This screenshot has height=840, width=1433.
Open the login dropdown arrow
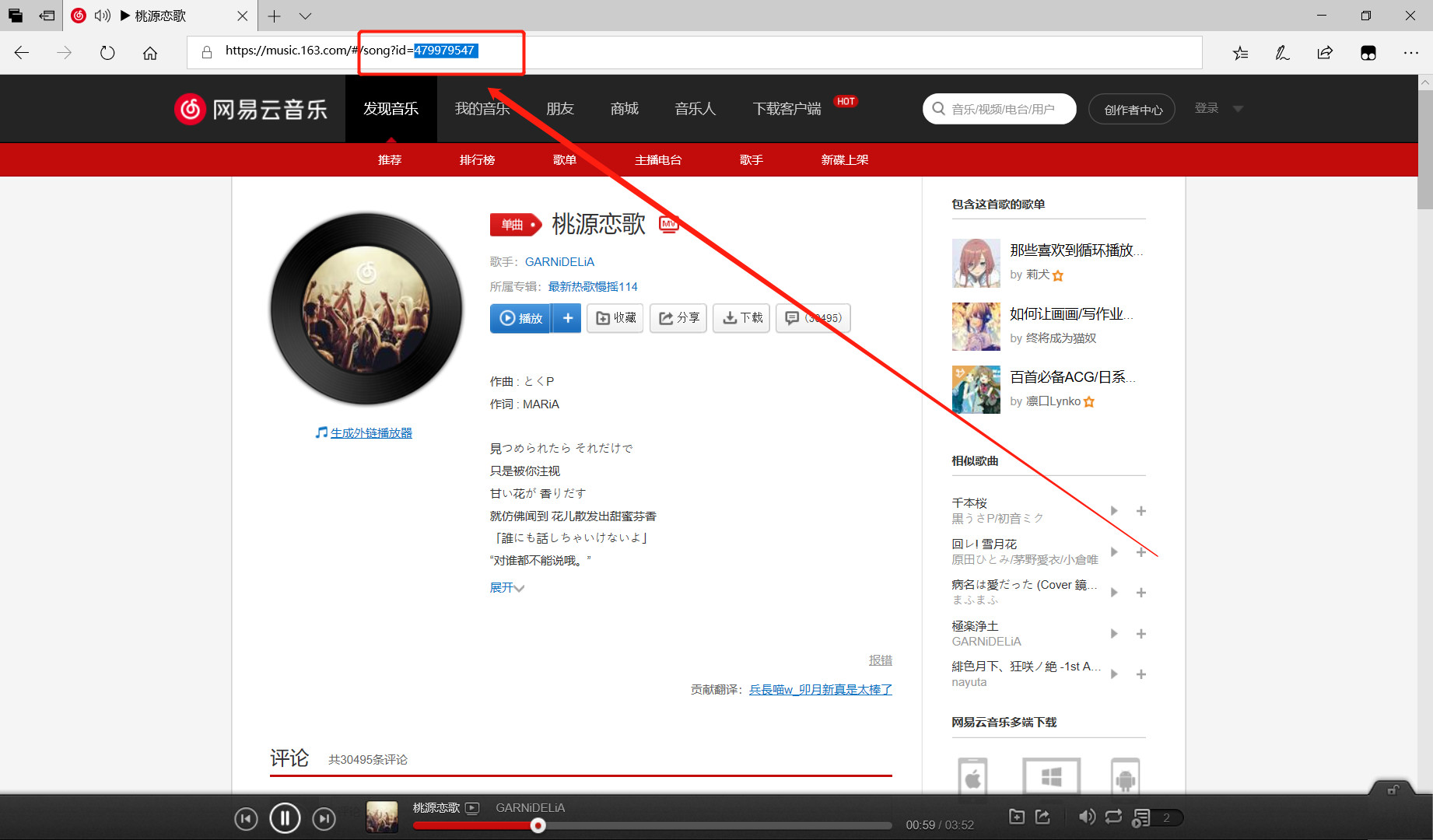point(1238,109)
